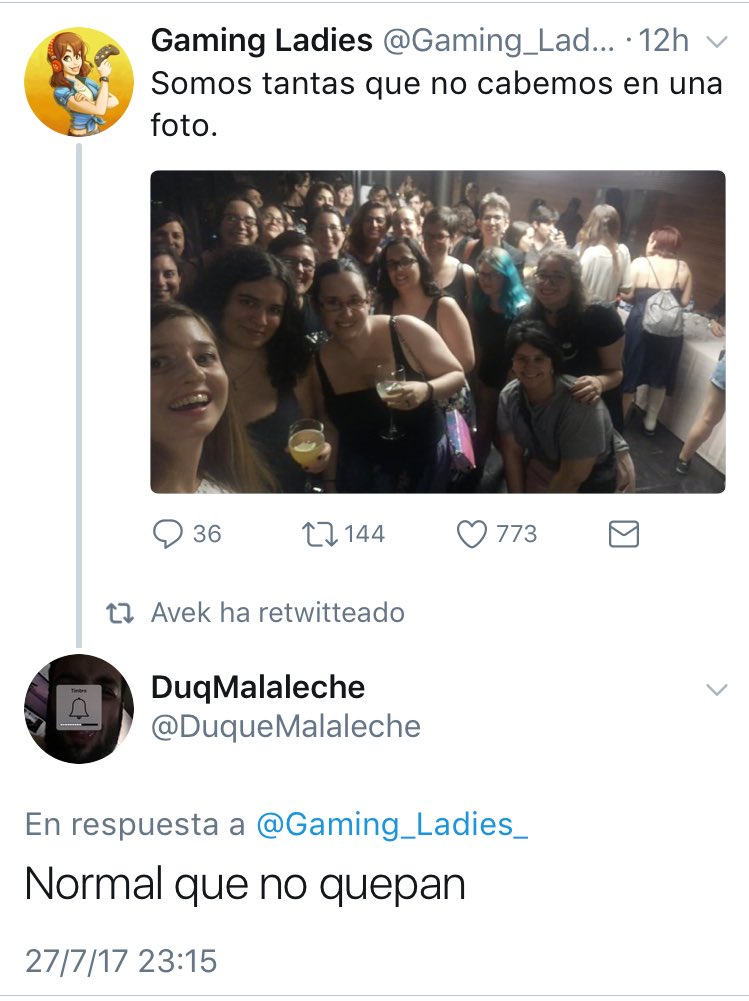Share via the envelope message icon
Image resolution: width=749 pixels, height=1001 pixels.
pos(624,534)
